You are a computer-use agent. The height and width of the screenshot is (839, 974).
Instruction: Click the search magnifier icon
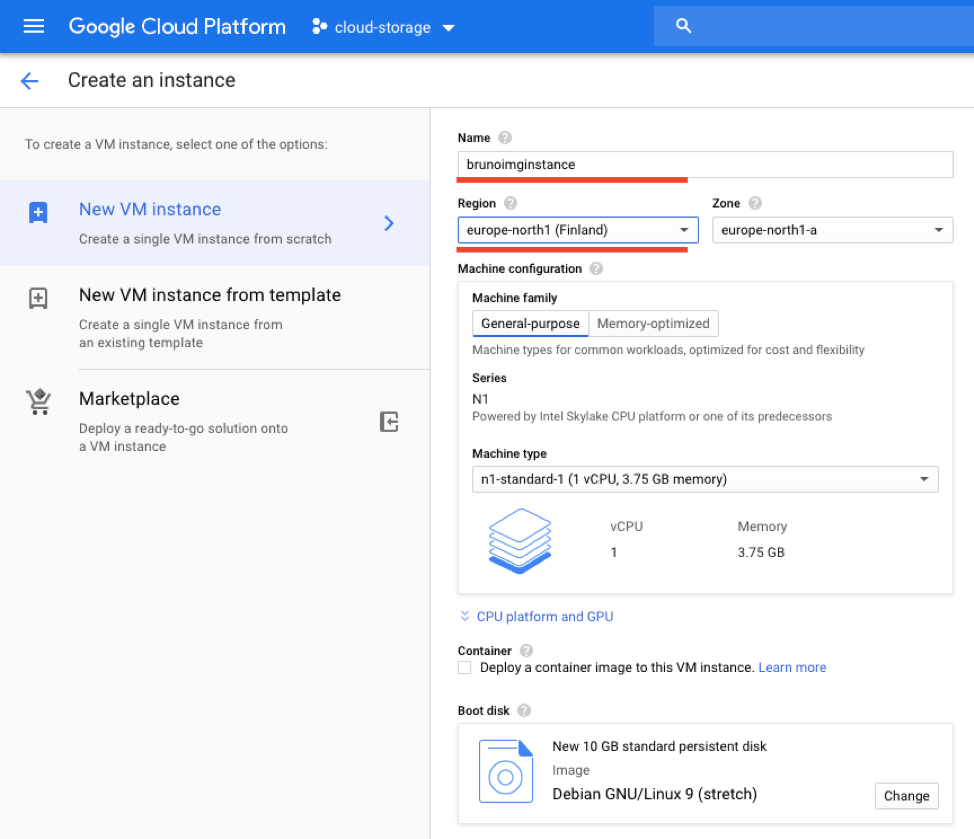(x=684, y=27)
